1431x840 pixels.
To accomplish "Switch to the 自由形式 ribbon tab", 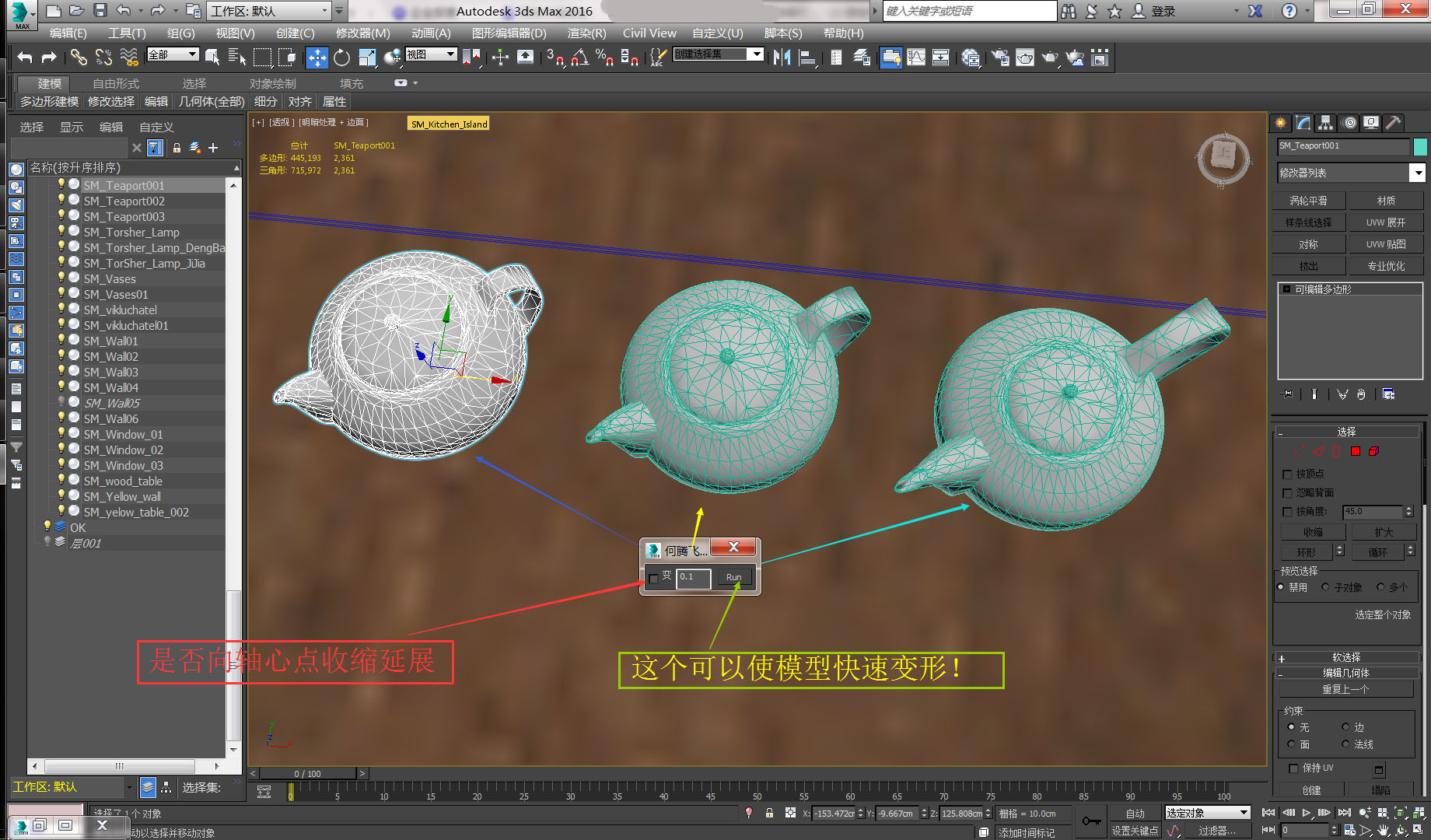I will pyautogui.click(x=116, y=83).
